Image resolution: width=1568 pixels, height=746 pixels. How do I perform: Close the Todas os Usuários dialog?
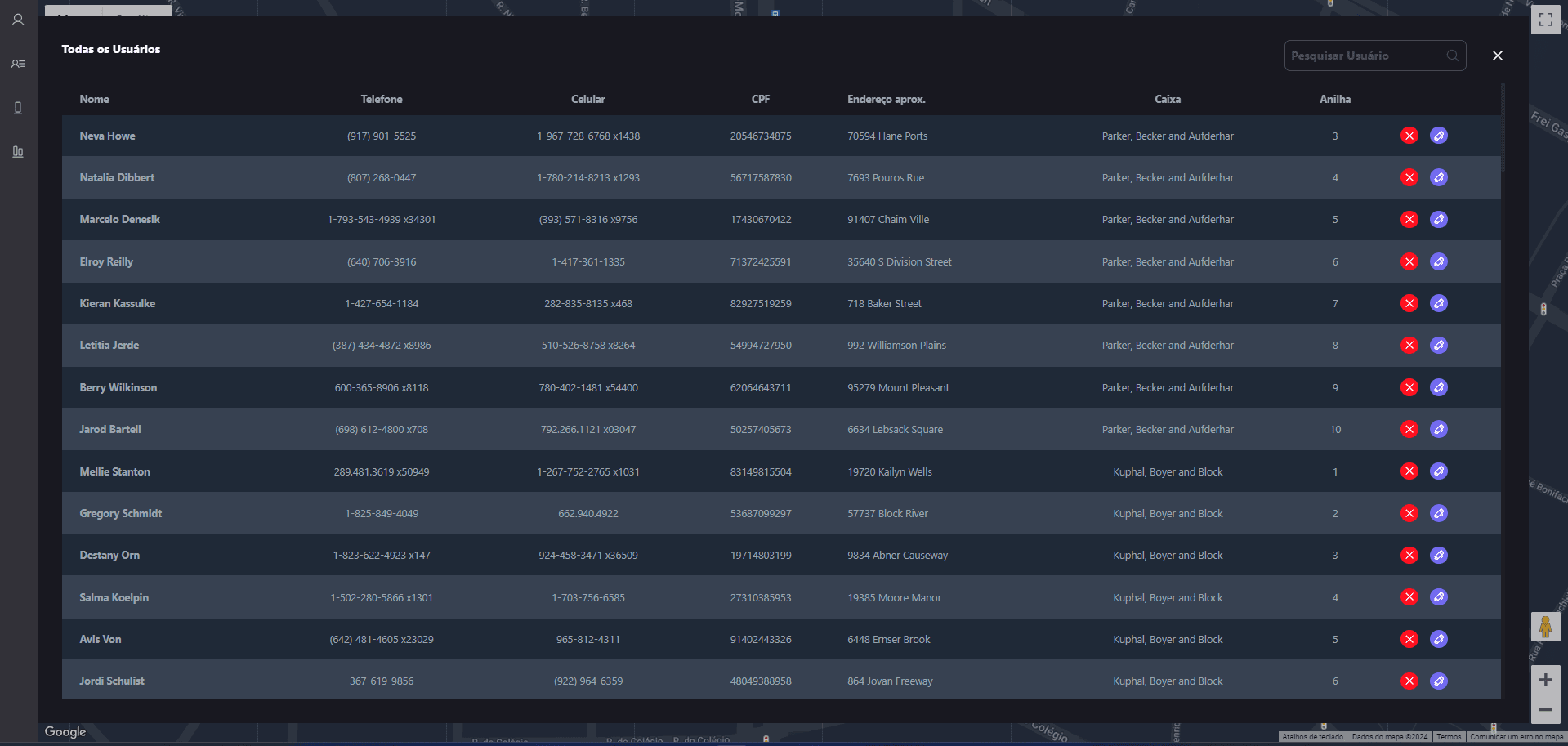1497,56
